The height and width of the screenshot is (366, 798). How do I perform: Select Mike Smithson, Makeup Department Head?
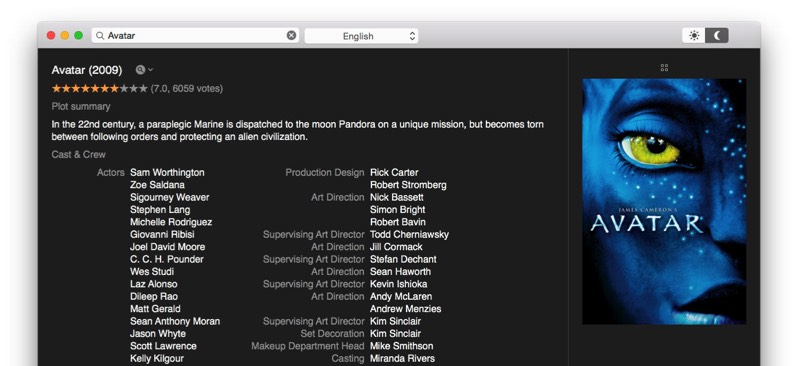[x=402, y=346]
